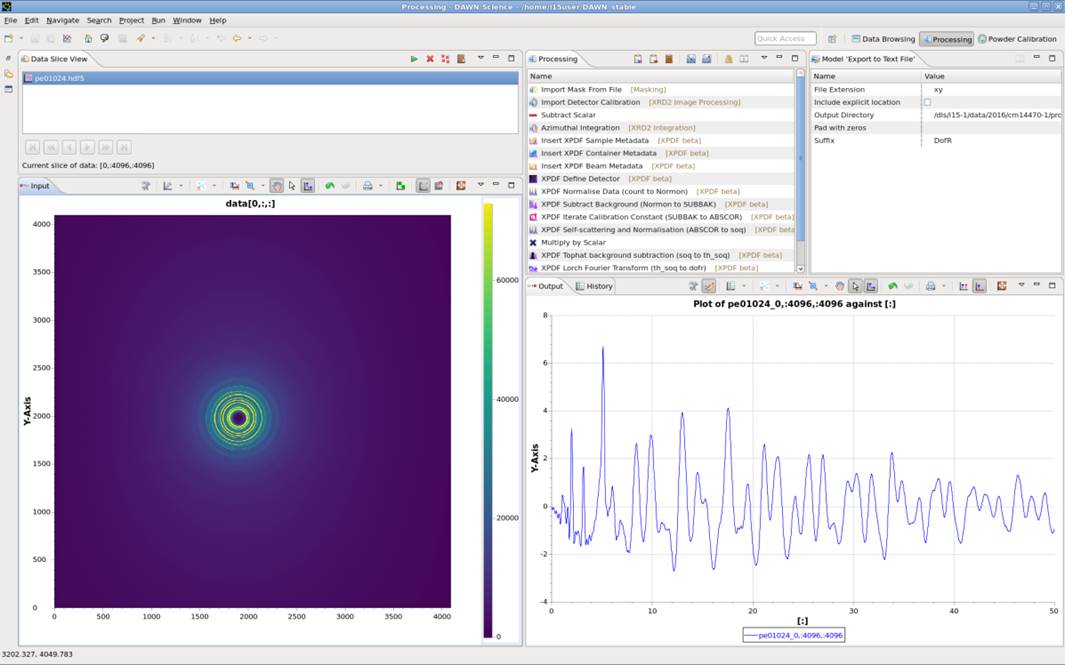Click the wrench configure icon in Input toolbar
This screenshot has height=665, width=1065.
[x=145, y=185]
